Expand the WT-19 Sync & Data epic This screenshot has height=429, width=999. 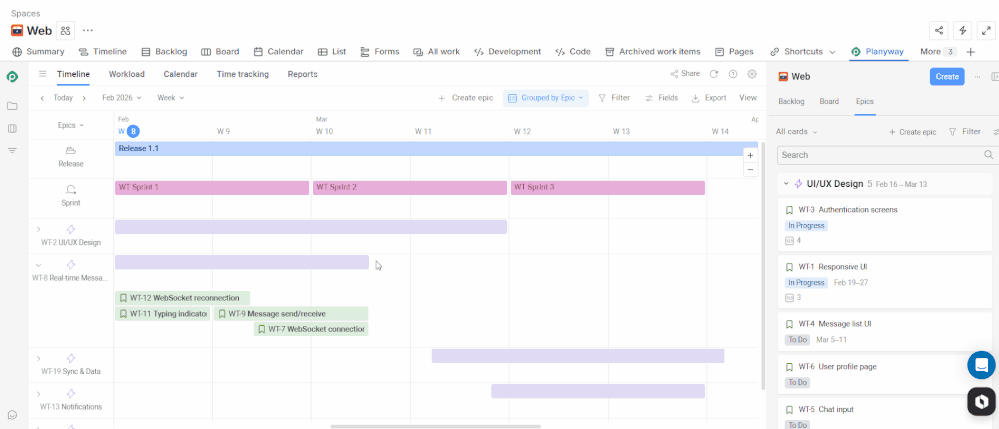tap(38, 358)
